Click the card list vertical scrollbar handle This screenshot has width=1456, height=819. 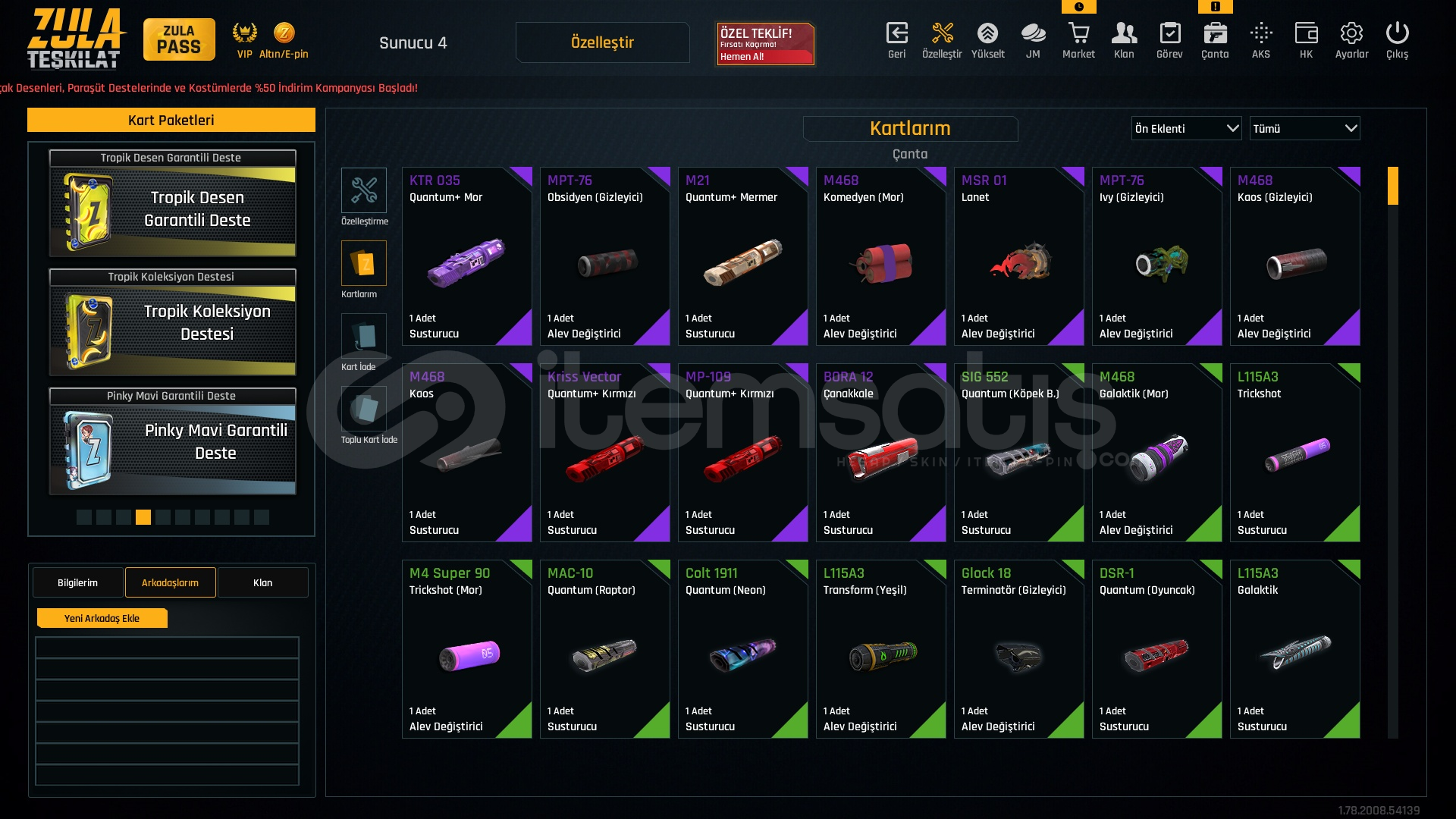(x=1392, y=186)
